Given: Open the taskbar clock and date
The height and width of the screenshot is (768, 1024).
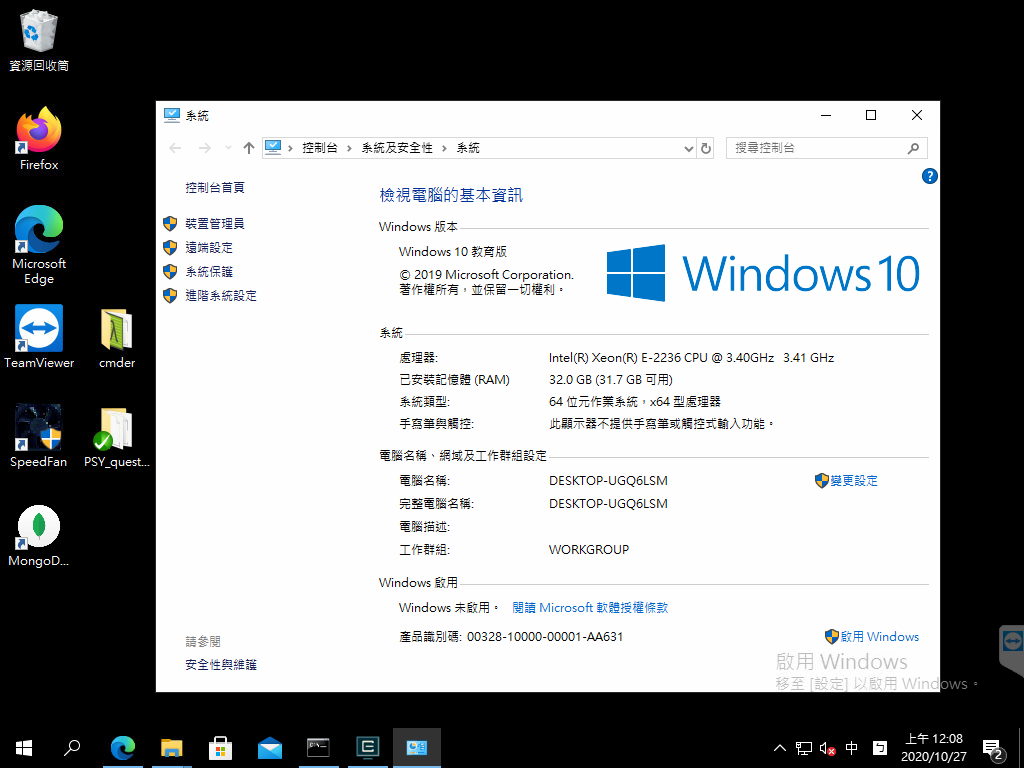Looking at the screenshot, I should pyautogui.click(x=933, y=748).
